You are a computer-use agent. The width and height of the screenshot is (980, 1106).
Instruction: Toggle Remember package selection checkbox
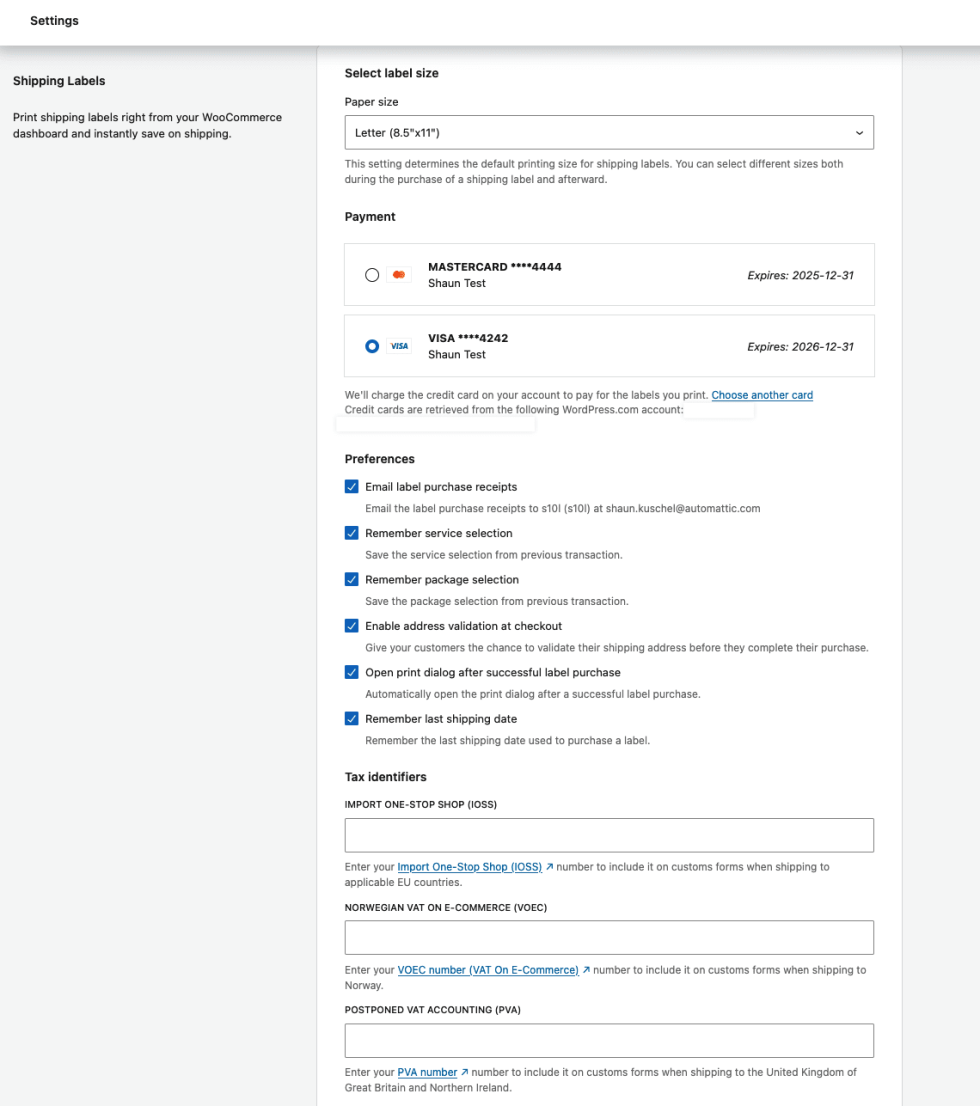352,580
